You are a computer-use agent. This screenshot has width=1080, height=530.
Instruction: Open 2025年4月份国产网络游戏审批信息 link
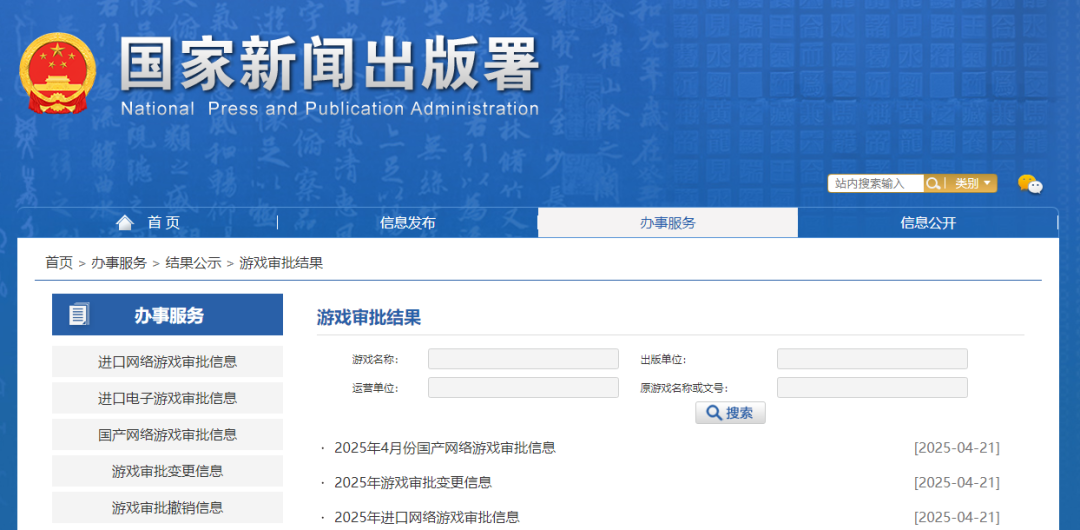445,448
